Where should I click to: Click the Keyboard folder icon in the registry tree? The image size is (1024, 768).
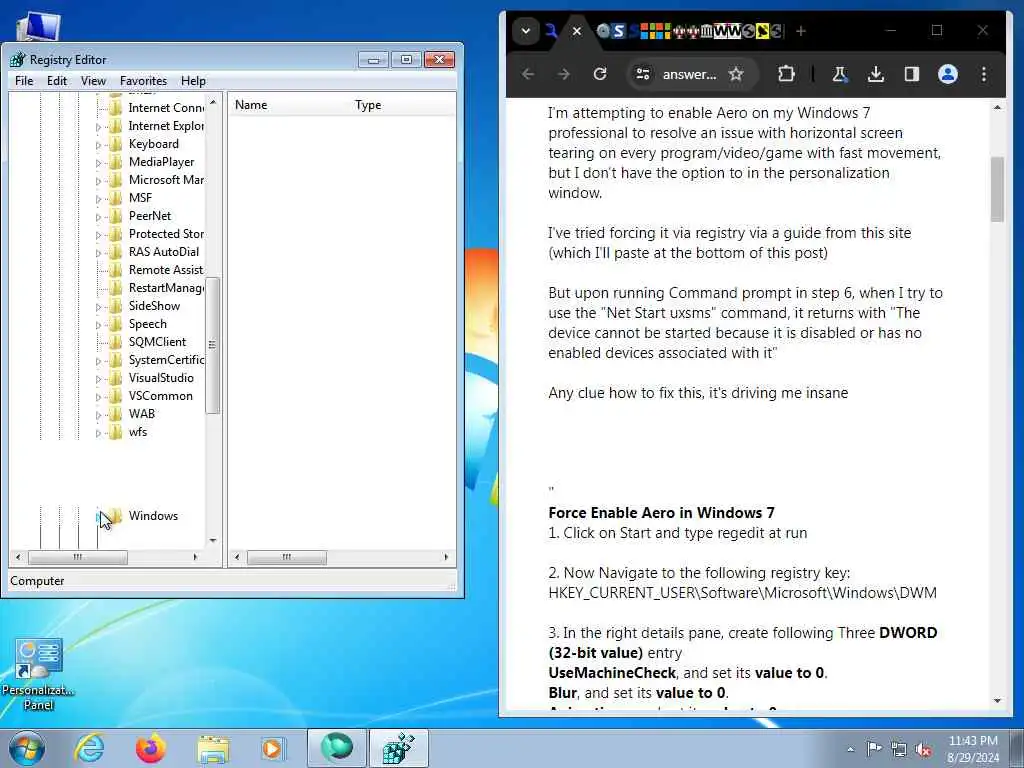pyautogui.click(x=116, y=144)
